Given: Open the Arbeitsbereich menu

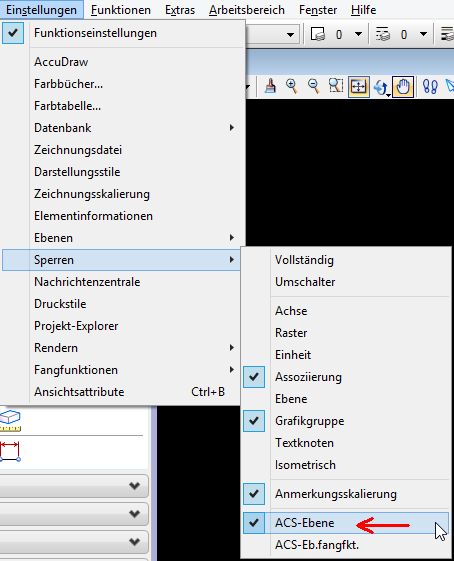Looking at the screenshot, I should [247, 10].
